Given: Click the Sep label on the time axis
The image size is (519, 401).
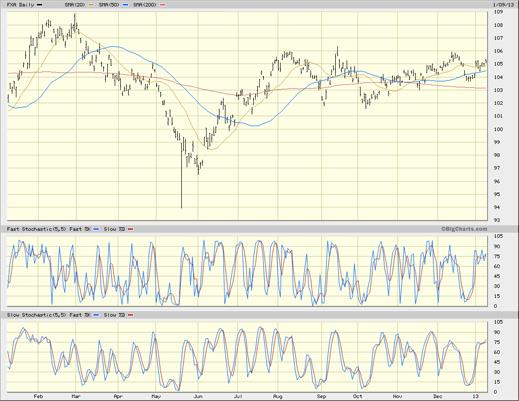Looking at the screenshot, I should (x=321, y=396).
